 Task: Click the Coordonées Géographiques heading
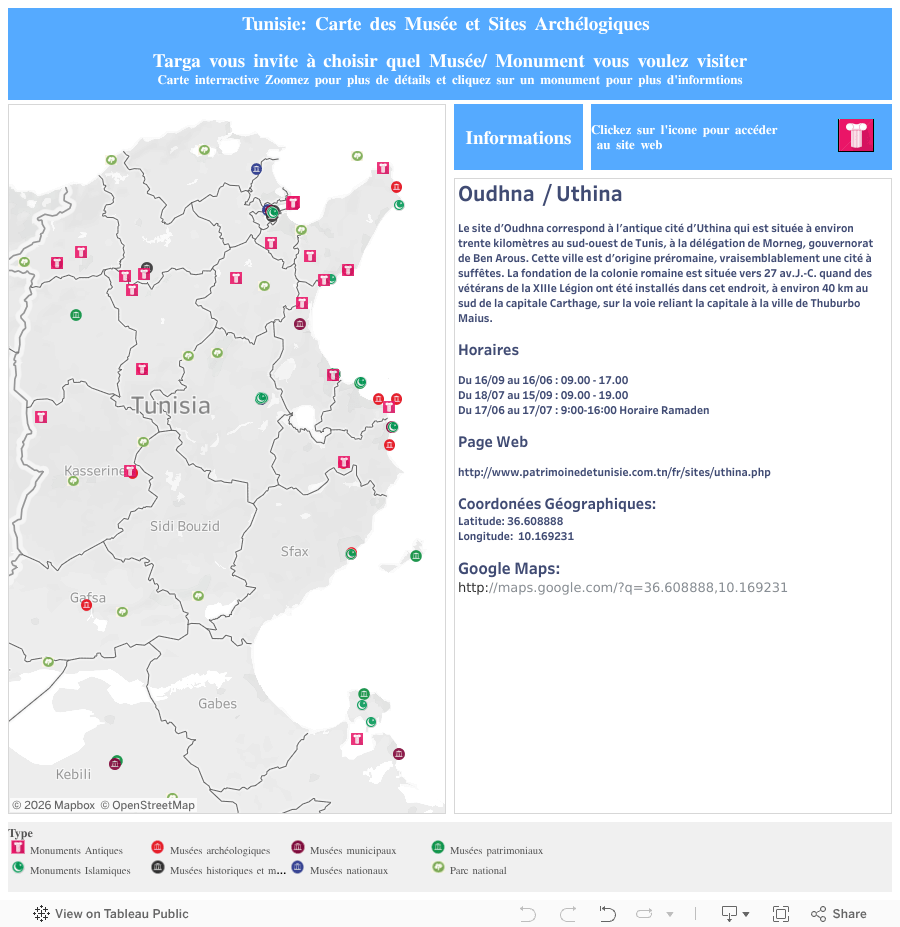[557, 504]
